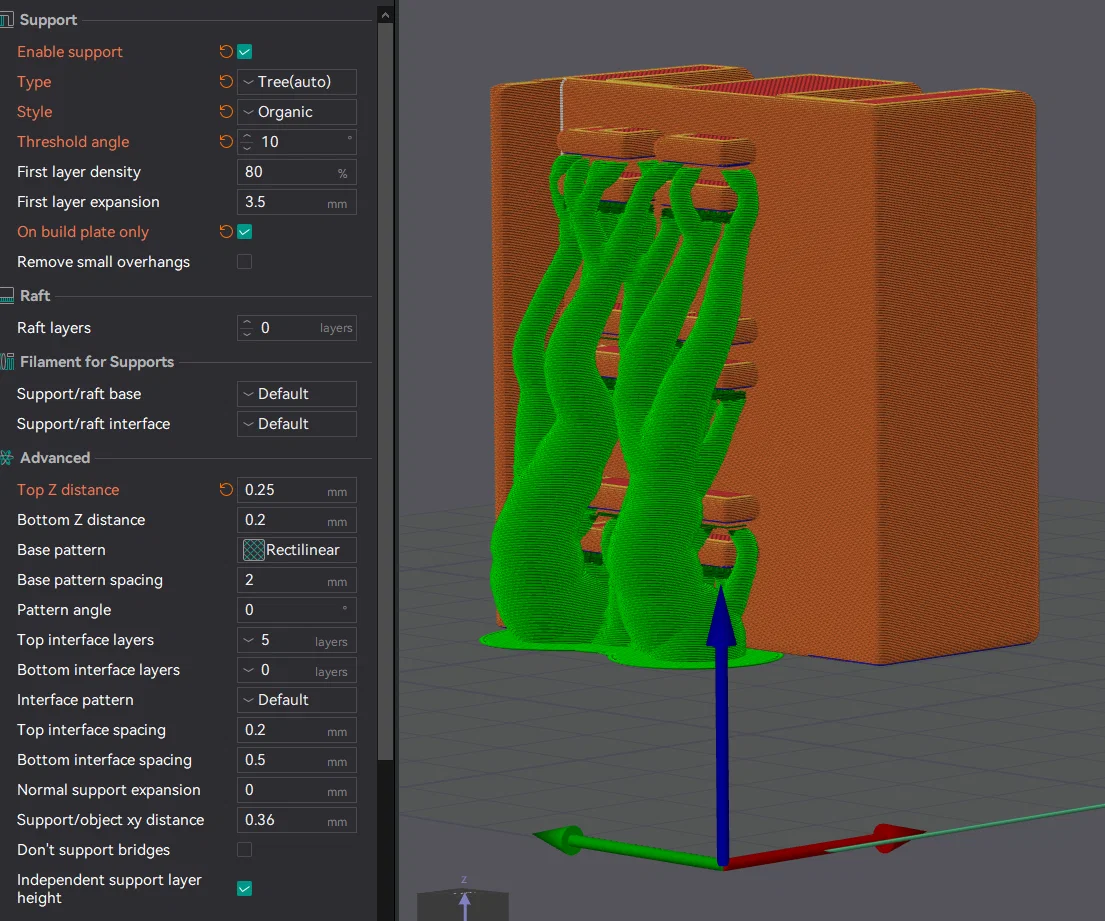The image size is (1105, 921).
Task: Reset support Type to default
Action: [x=226, y=82]
